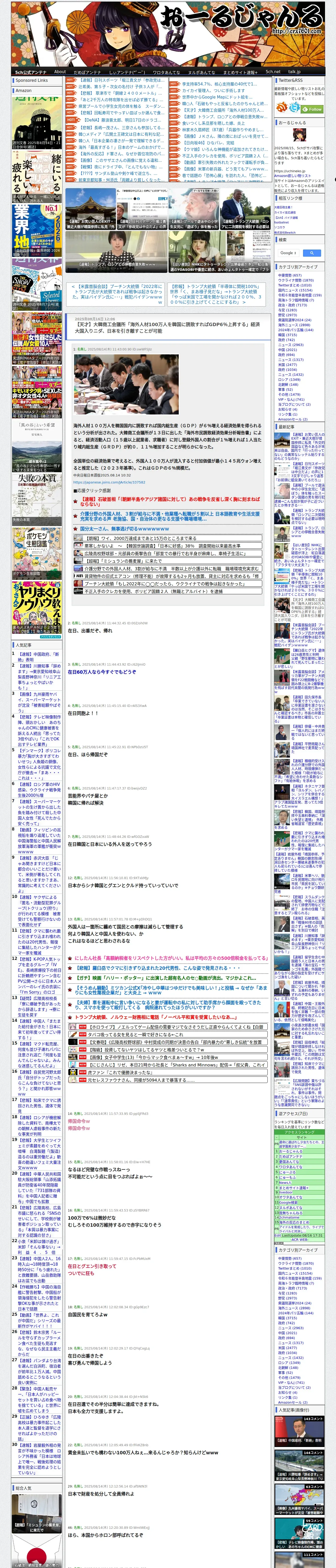Click Edit link under access ranking
The image size is (336, 1568).
point(278,1236)
